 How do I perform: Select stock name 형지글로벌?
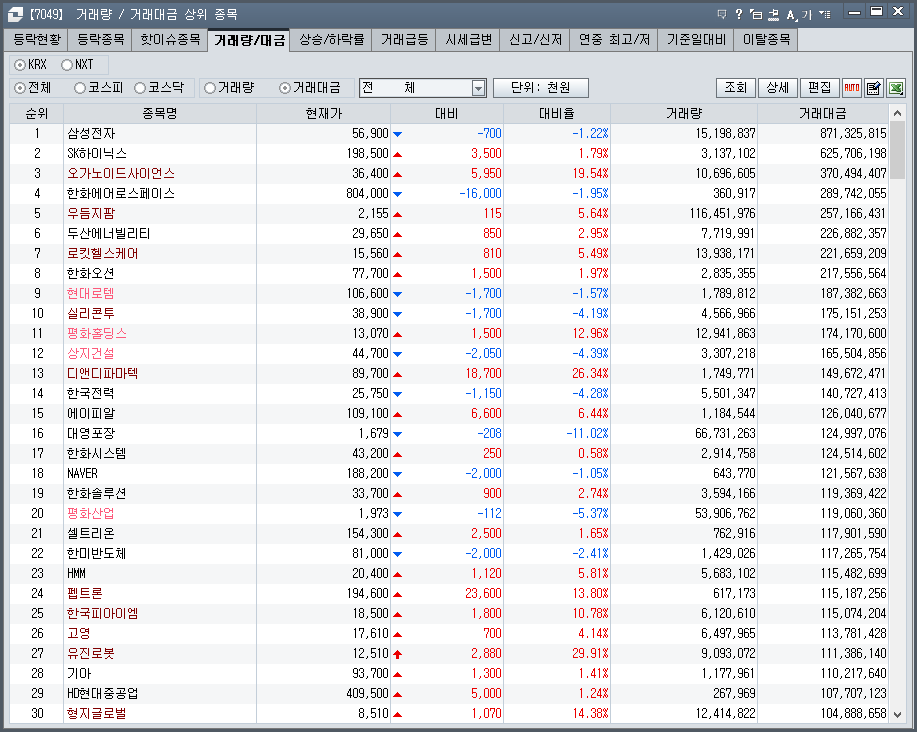[96, 714]
